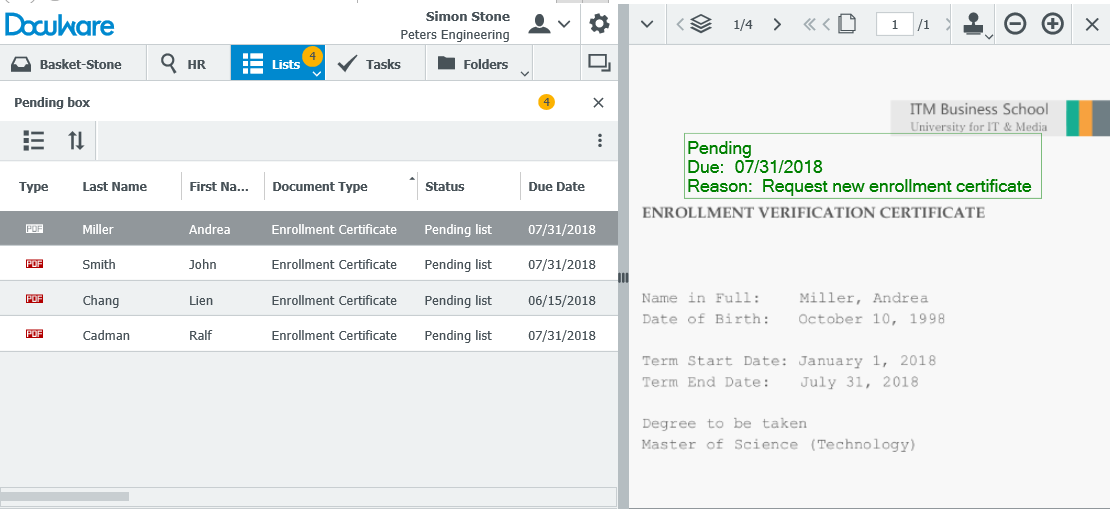1110x509 pixels.
Task: Open the user profile dropdown
Action: click(x=549, y=24)
